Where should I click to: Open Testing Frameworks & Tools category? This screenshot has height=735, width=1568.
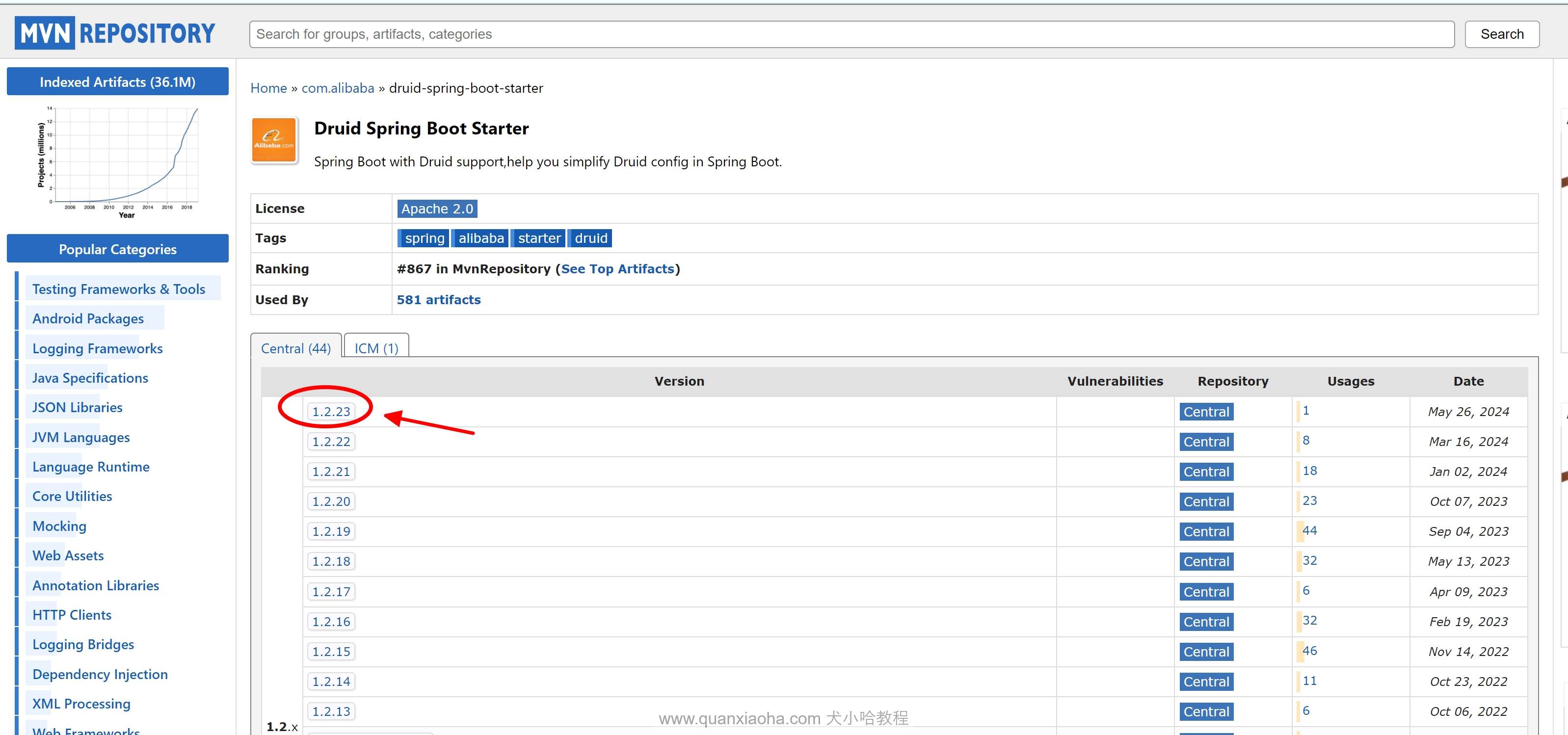119,289
